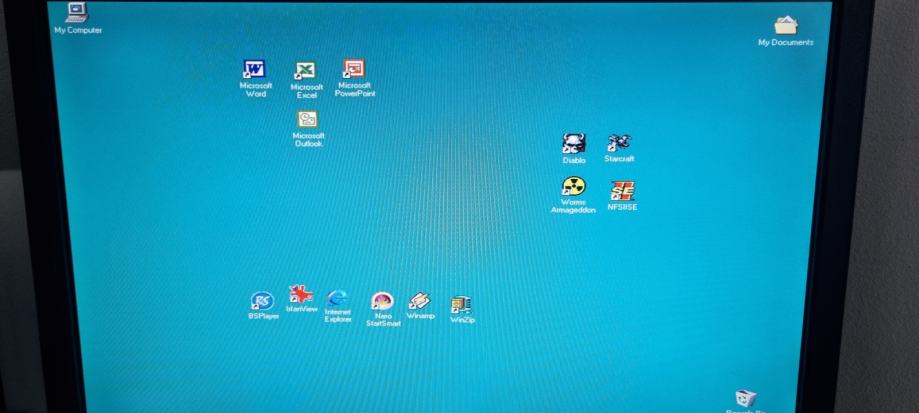Image resolution: width=919 pixels, height=413 pixels.
Task: Select the WinZip shortcut icon
Action: point(461,305)
